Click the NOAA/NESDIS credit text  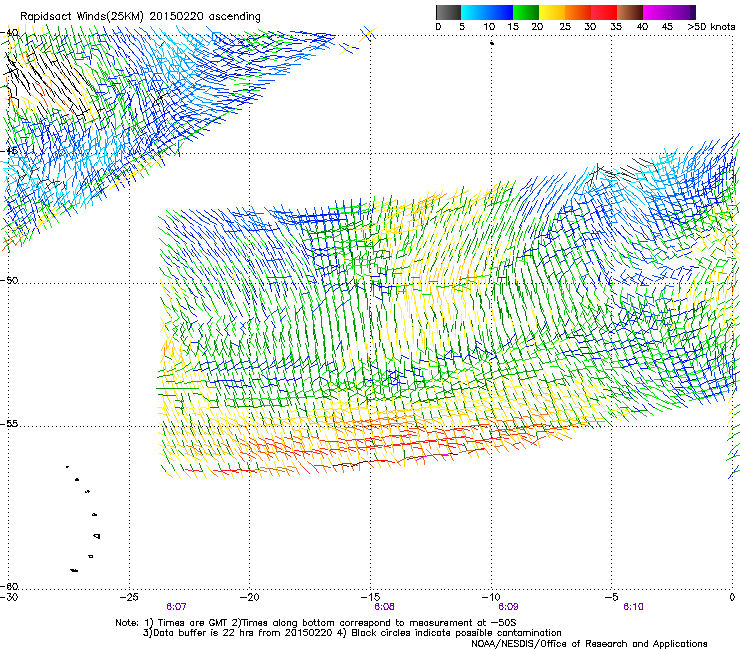[x=589, y=644]
